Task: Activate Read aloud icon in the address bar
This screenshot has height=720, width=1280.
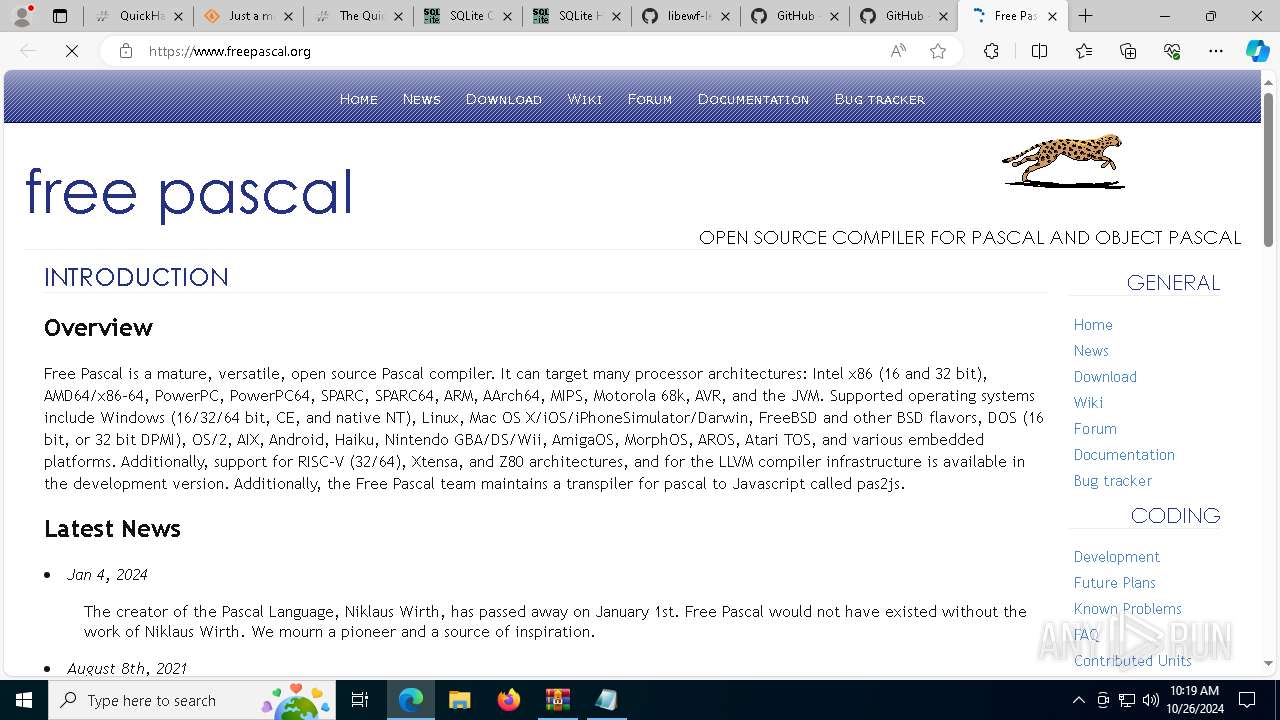Action: pyautogui.click(x=898, y=51)
